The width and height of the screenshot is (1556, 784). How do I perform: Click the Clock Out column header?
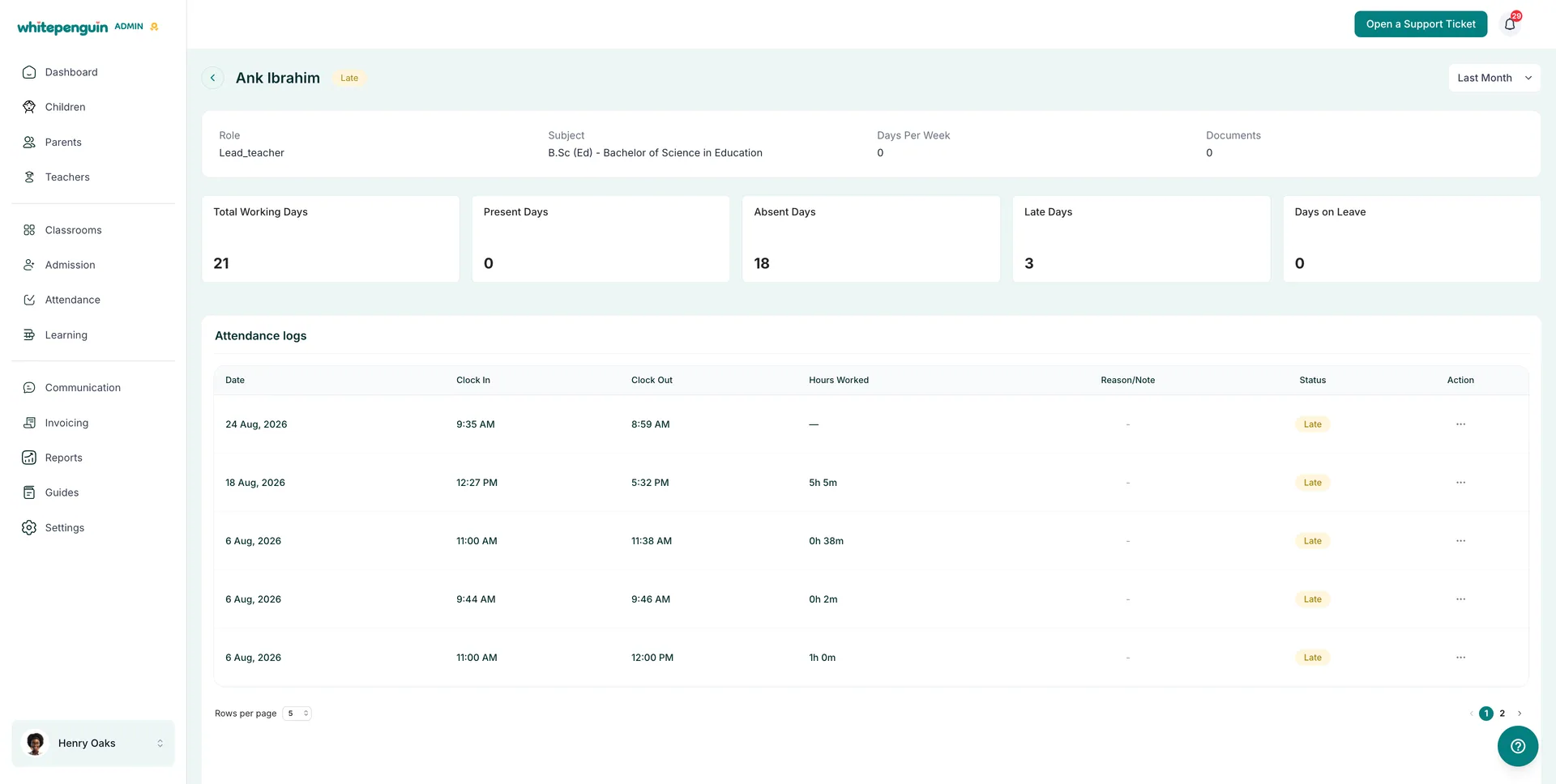pos(652,380)
